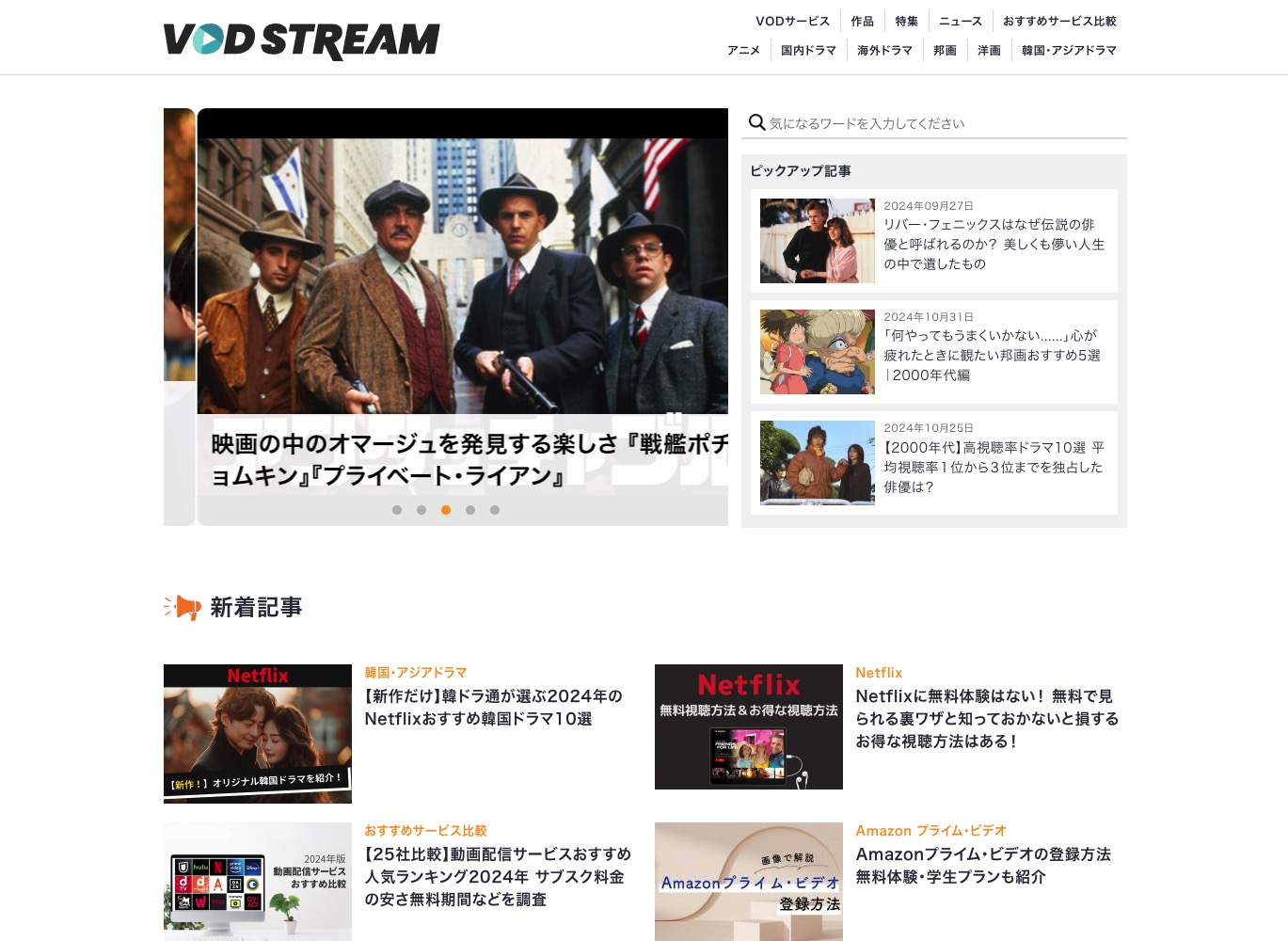The image size is (1288, 941).
Task: Select the fifth carousel dot
Action: click(x=495, y=510)
